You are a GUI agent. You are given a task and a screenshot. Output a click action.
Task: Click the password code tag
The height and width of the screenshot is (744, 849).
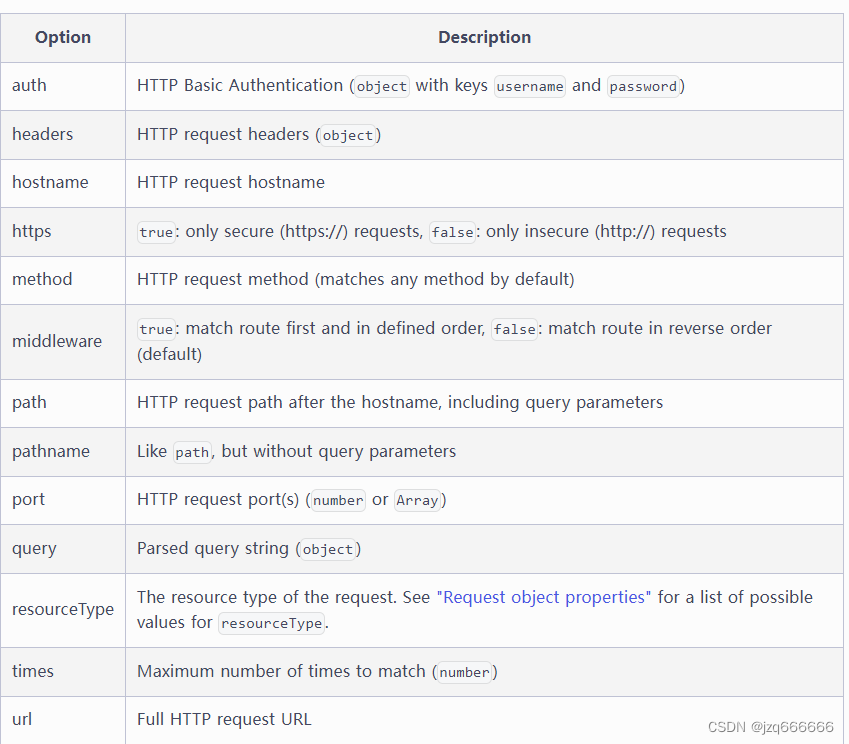pyautogui.click(x=643, y=87)
